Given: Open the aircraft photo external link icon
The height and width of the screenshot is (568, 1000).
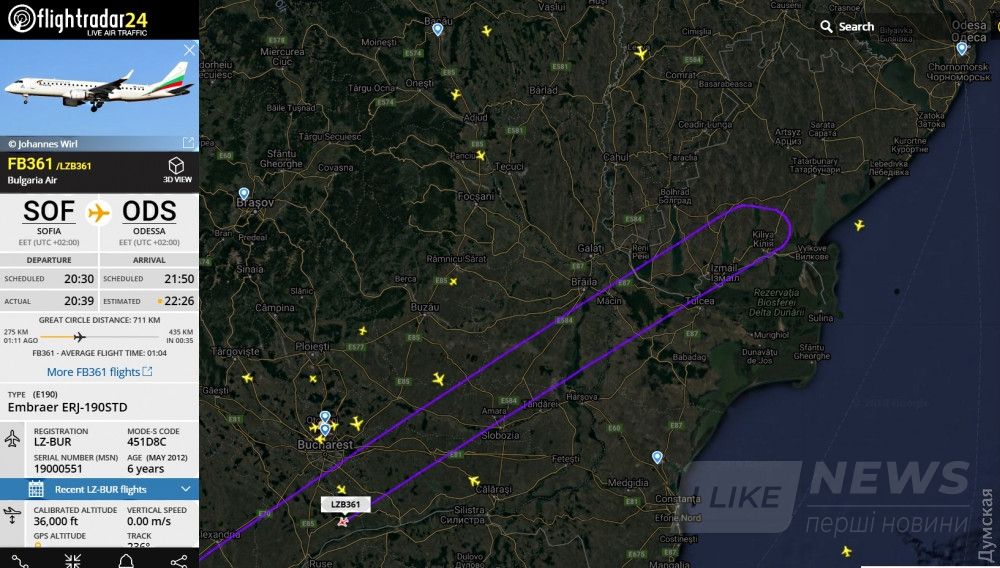Looking at the screenshot, I should pos(188,143).
